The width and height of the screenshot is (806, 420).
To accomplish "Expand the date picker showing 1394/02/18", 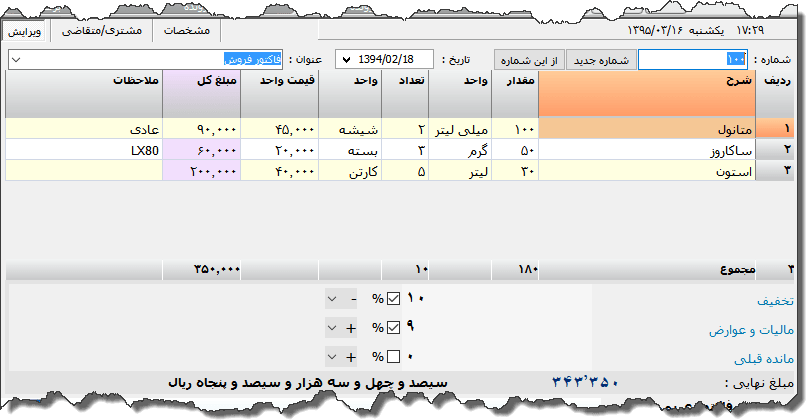I will point(346,60).
